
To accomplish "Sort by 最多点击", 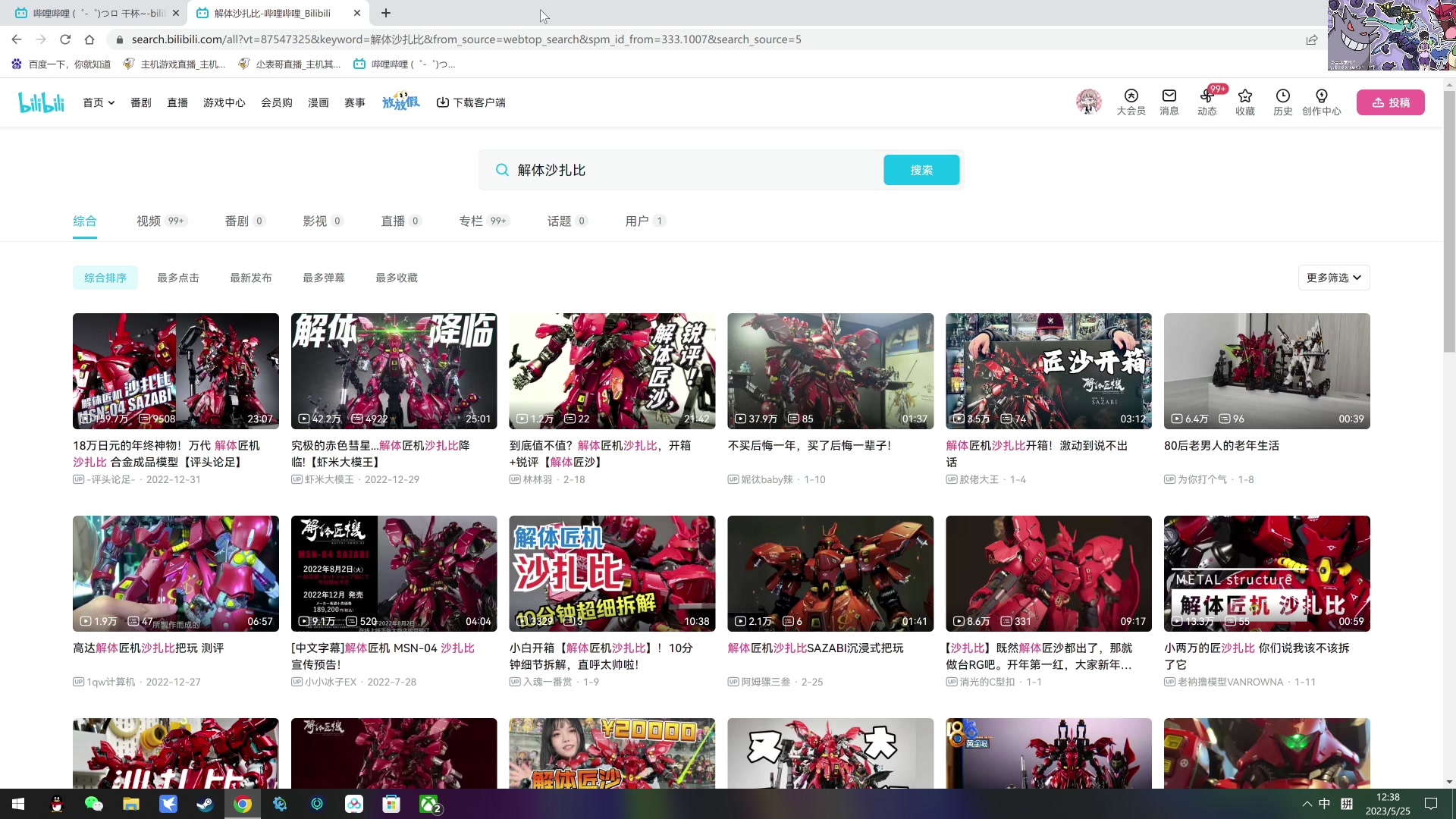I will coord(178,278).
